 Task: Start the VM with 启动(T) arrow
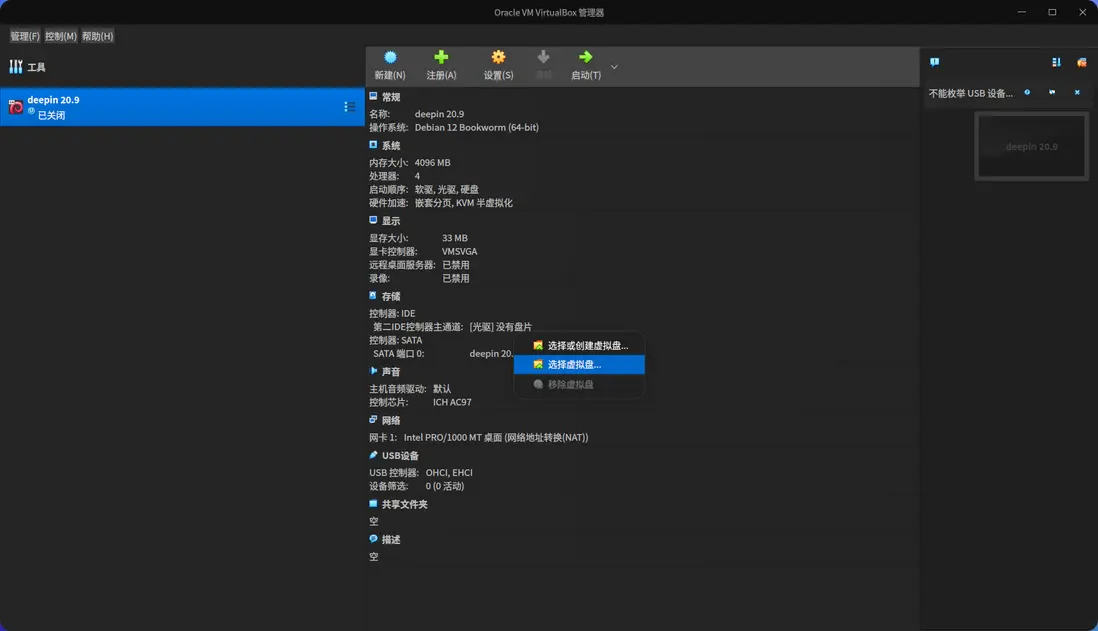585,65
